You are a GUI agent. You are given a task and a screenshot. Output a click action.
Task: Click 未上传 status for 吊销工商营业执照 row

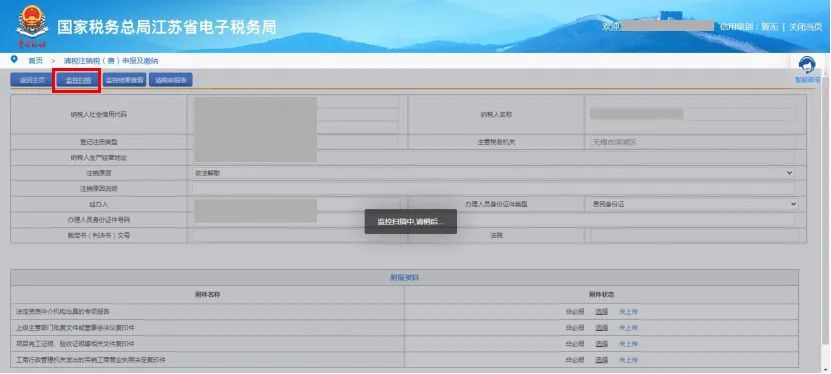tap(629, 360)
